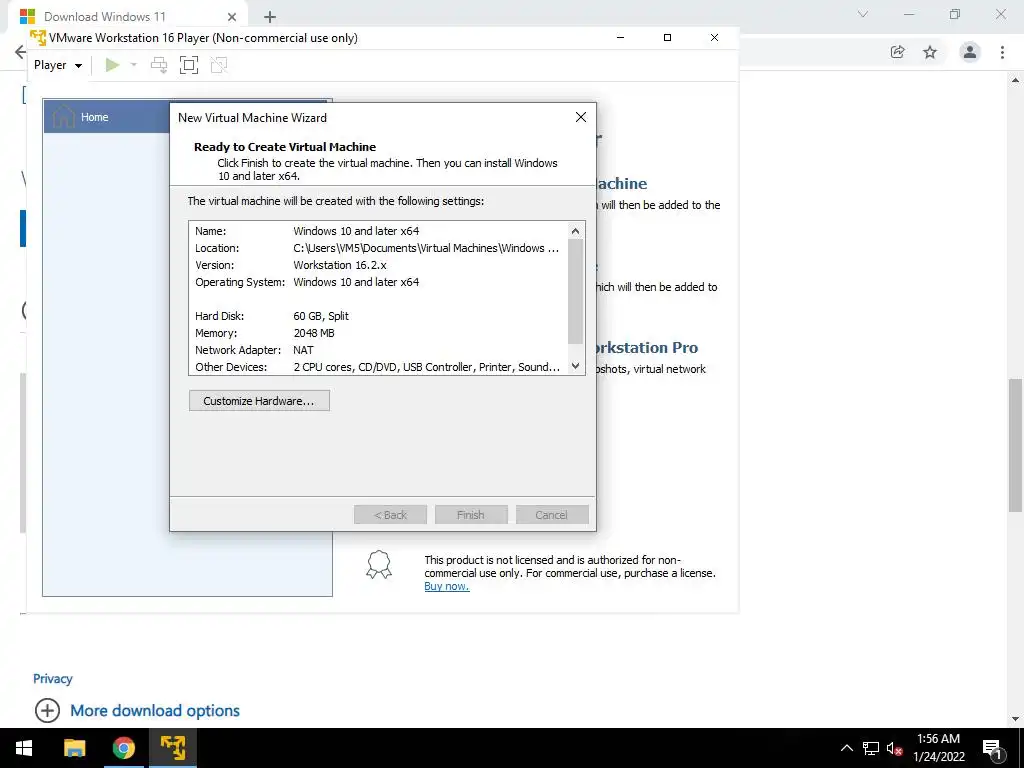Screen dimensions: 1024x768
Task: Show hidden system tray icons
Action: (x=846, y=748)
